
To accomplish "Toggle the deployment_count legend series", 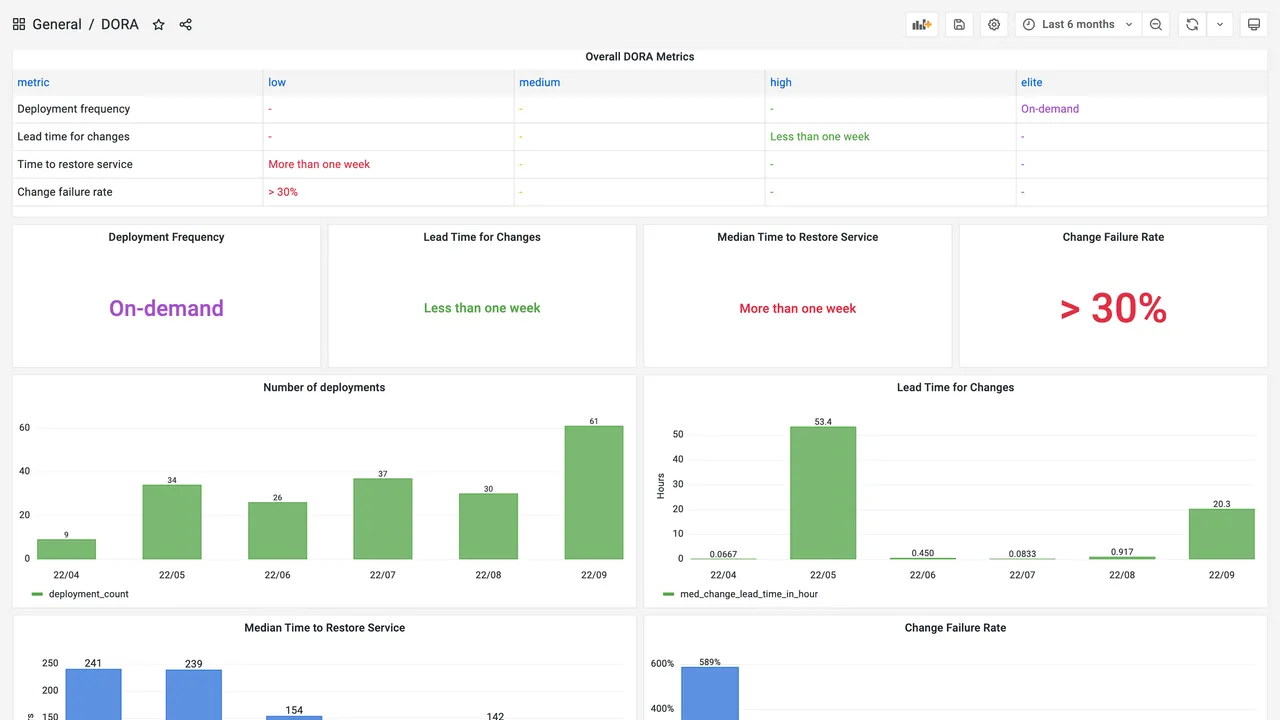I will (89, 594).
